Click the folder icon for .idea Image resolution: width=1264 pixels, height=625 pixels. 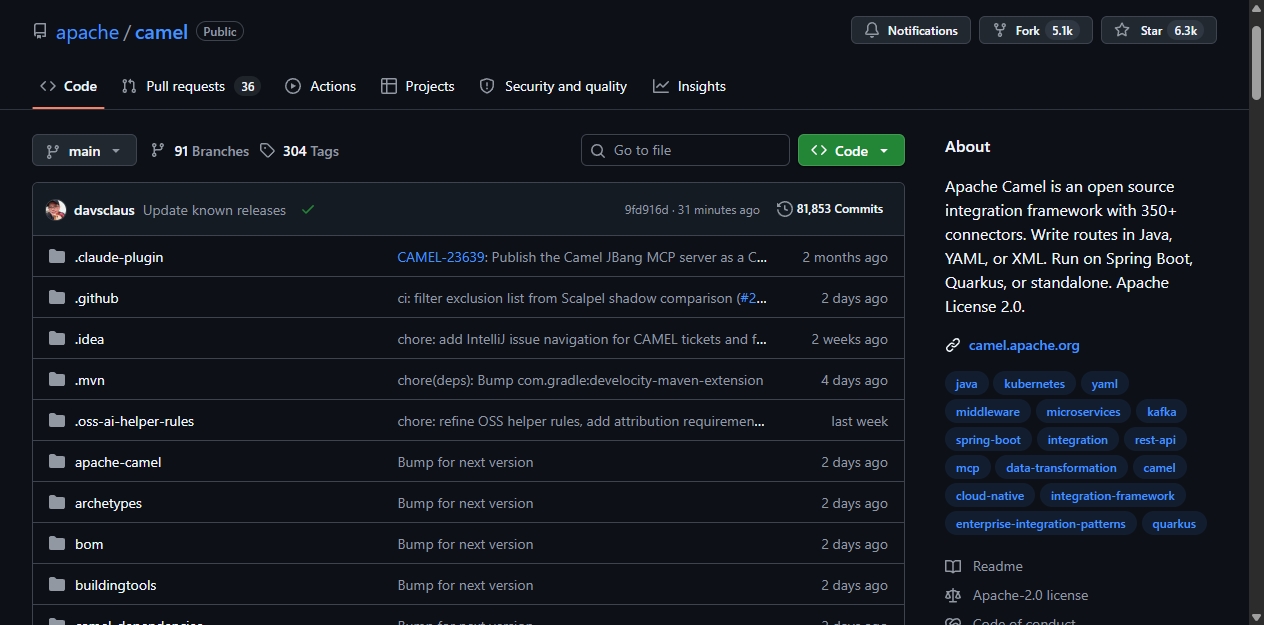(x=56, y=339)
